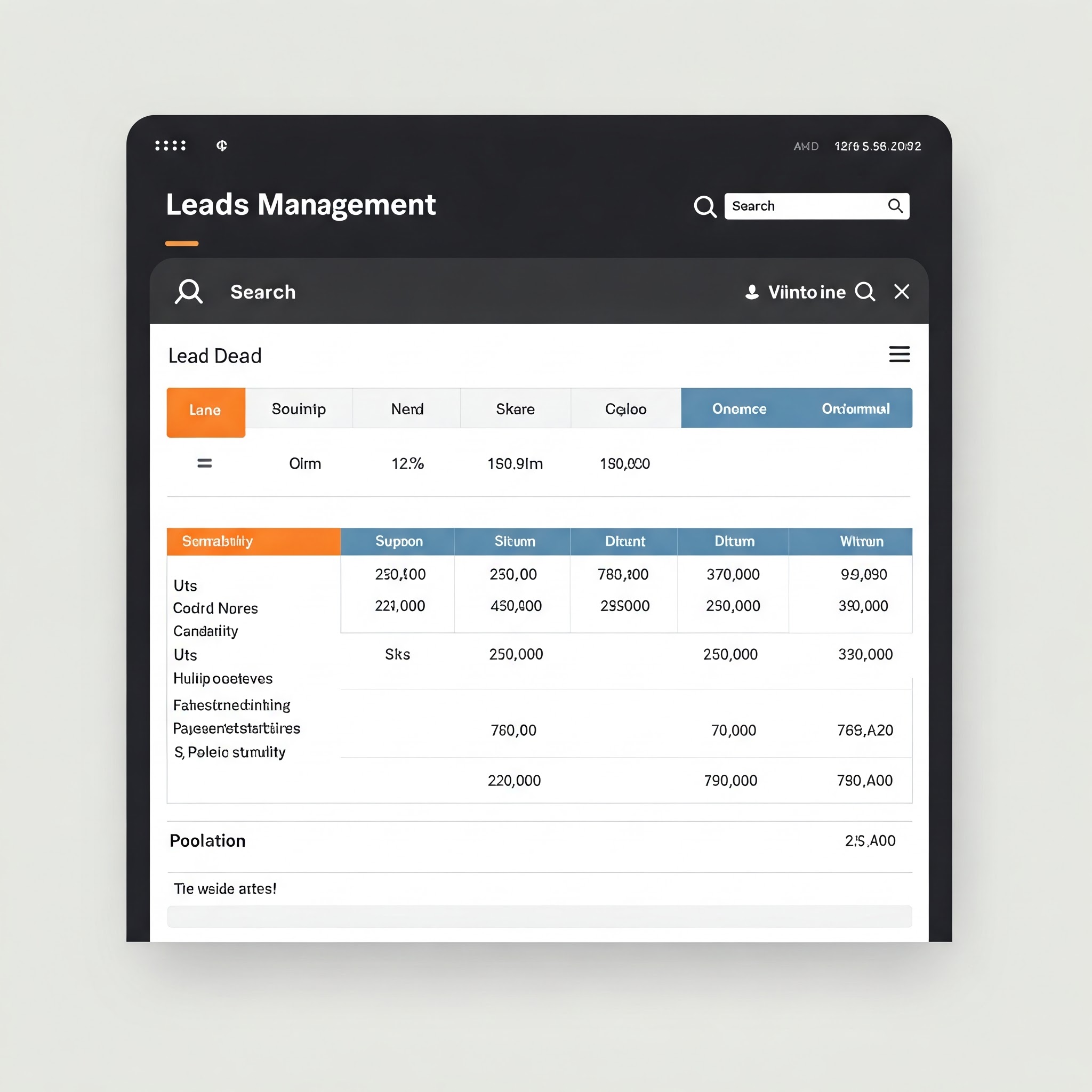Viewport: 1092px width, 1092px height.
Task: Click the small circular icon beside the grid dots
Action: [222, 146]
